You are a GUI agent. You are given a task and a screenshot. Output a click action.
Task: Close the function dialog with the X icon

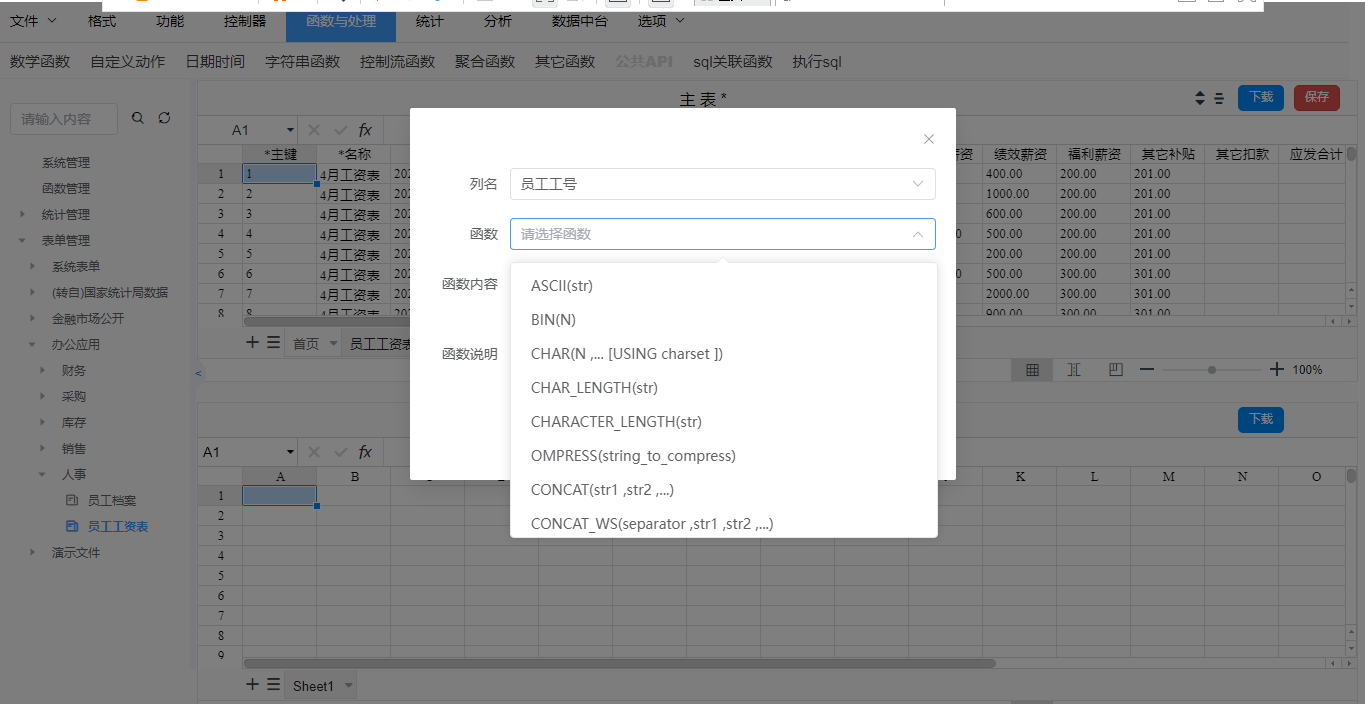coord(929,139)
